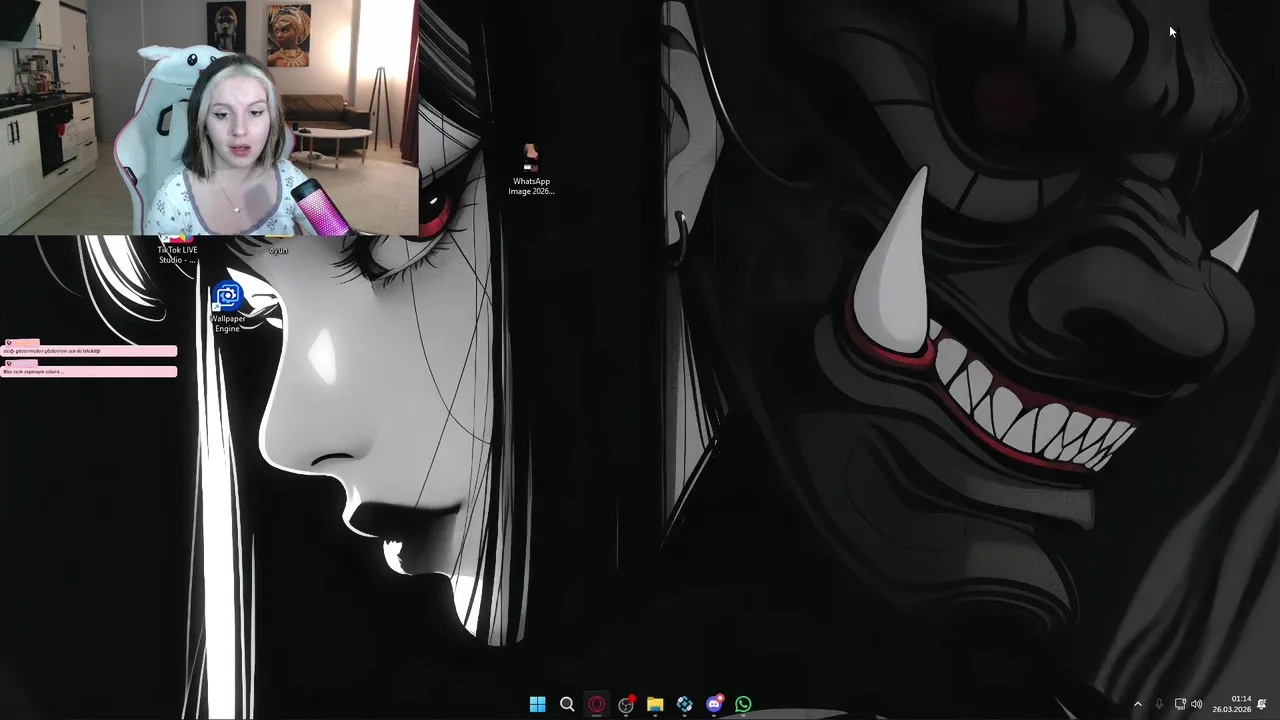Click the upper pink chat message bubble
The width and height of the screenshot is (1280, 720).
pos(89,350)
